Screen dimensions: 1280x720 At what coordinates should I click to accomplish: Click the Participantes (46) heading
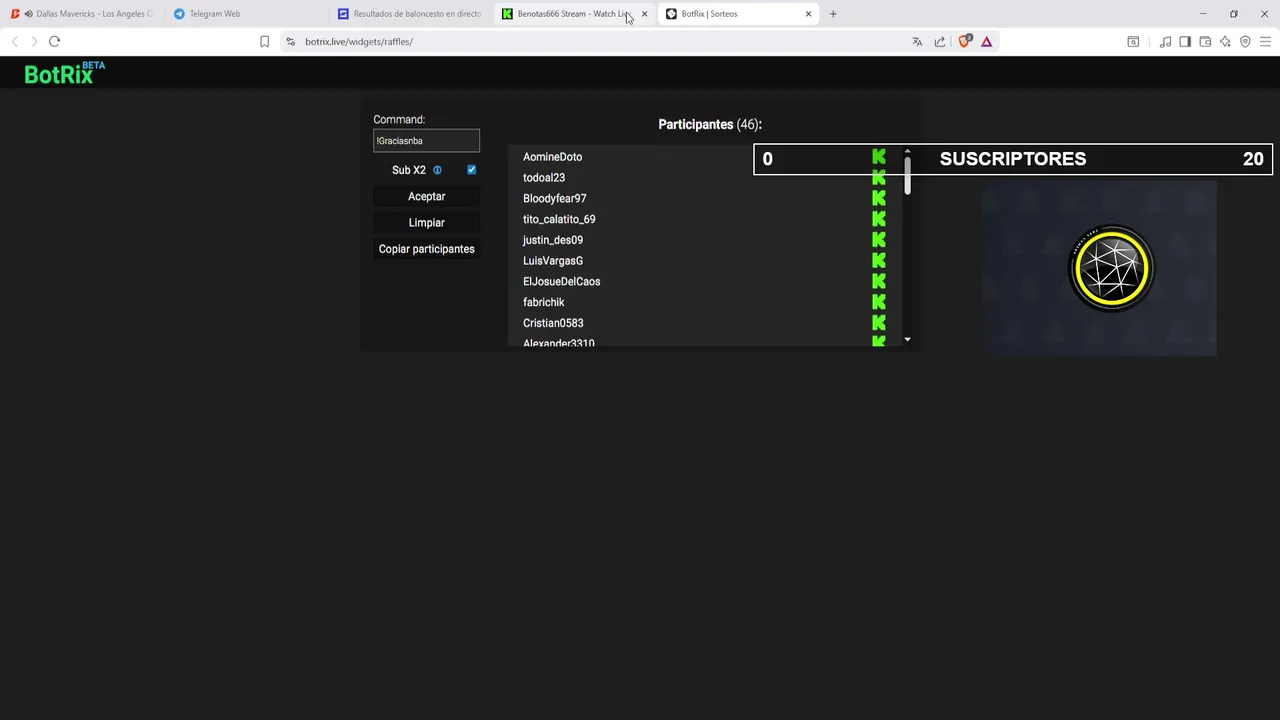click(x=710, y=125)
